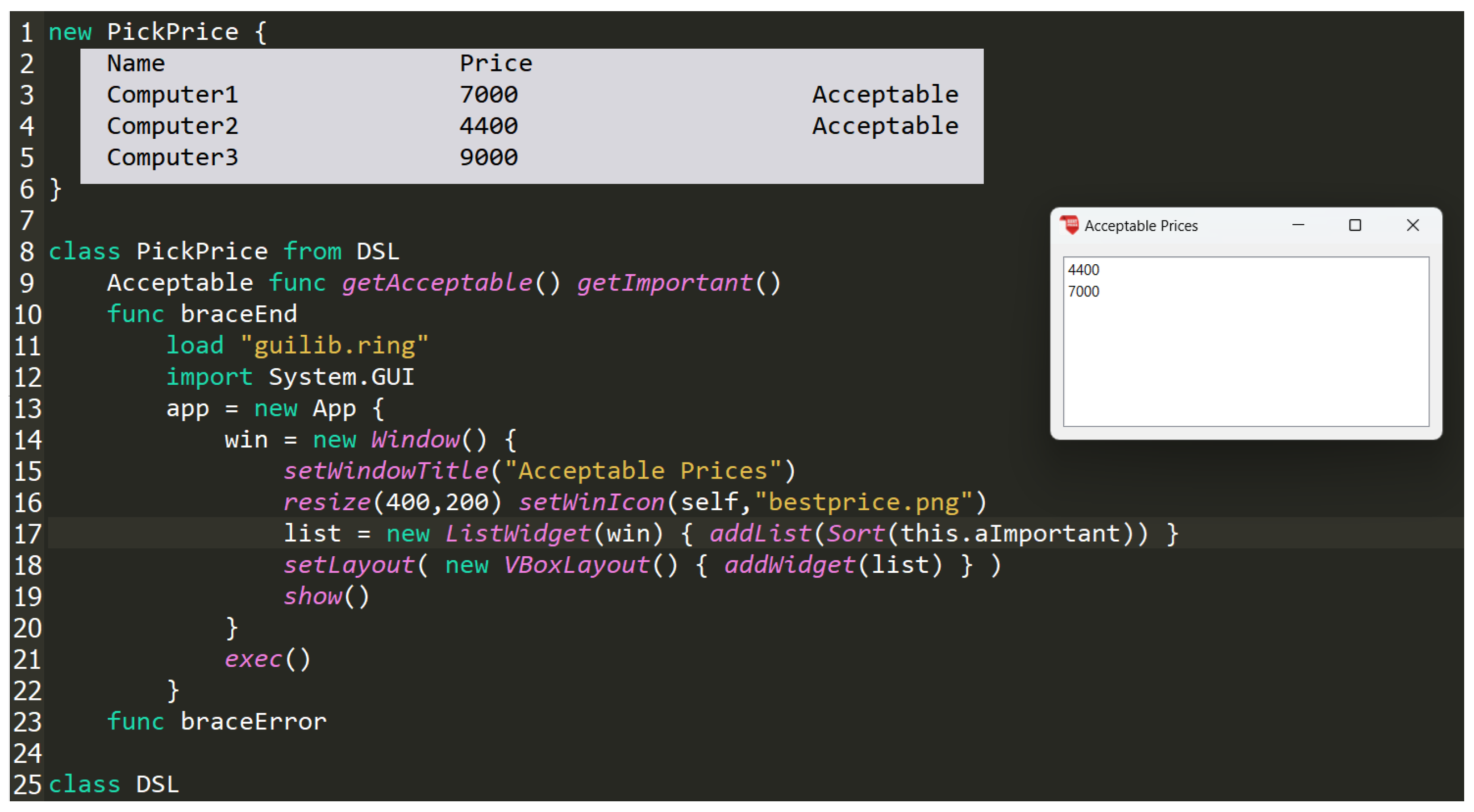Screen dimensions: 1474x812
Task: Click the red price-tag icon in window title
Action: point(1068,225)
